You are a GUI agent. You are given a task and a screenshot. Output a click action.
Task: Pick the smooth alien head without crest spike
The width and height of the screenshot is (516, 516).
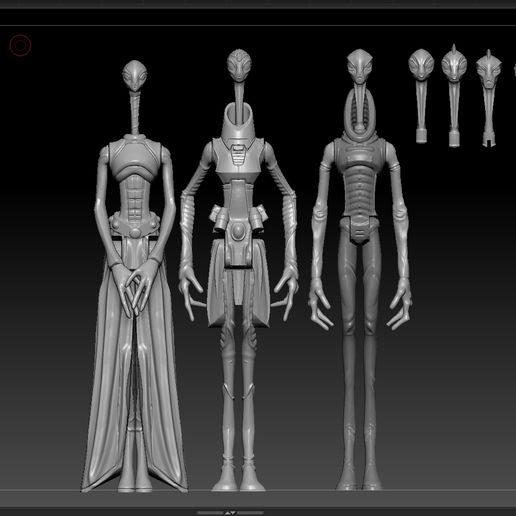coord(421,96)
